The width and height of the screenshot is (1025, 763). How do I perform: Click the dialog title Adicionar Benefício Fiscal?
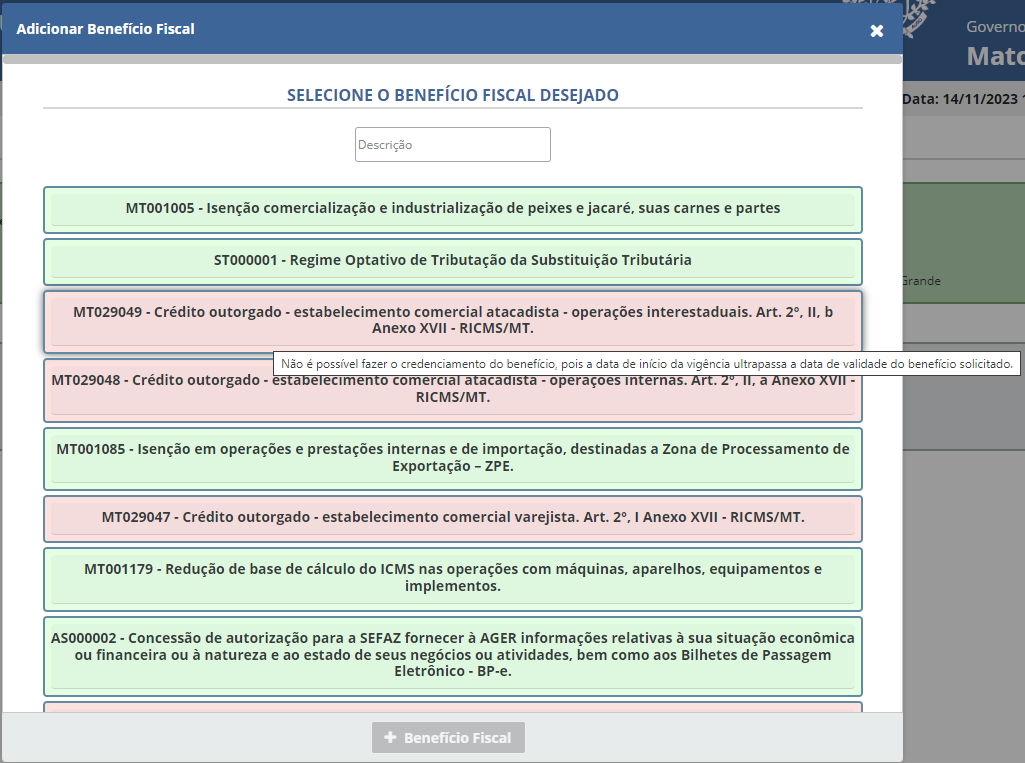tap(105, 29)
